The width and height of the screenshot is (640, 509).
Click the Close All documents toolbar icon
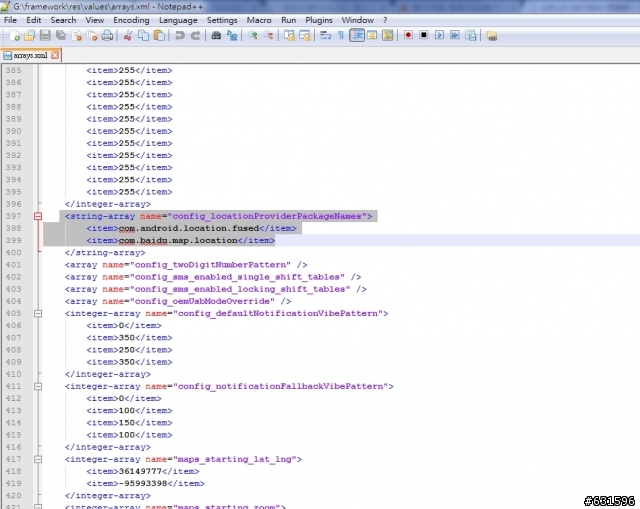click(92, 36)
